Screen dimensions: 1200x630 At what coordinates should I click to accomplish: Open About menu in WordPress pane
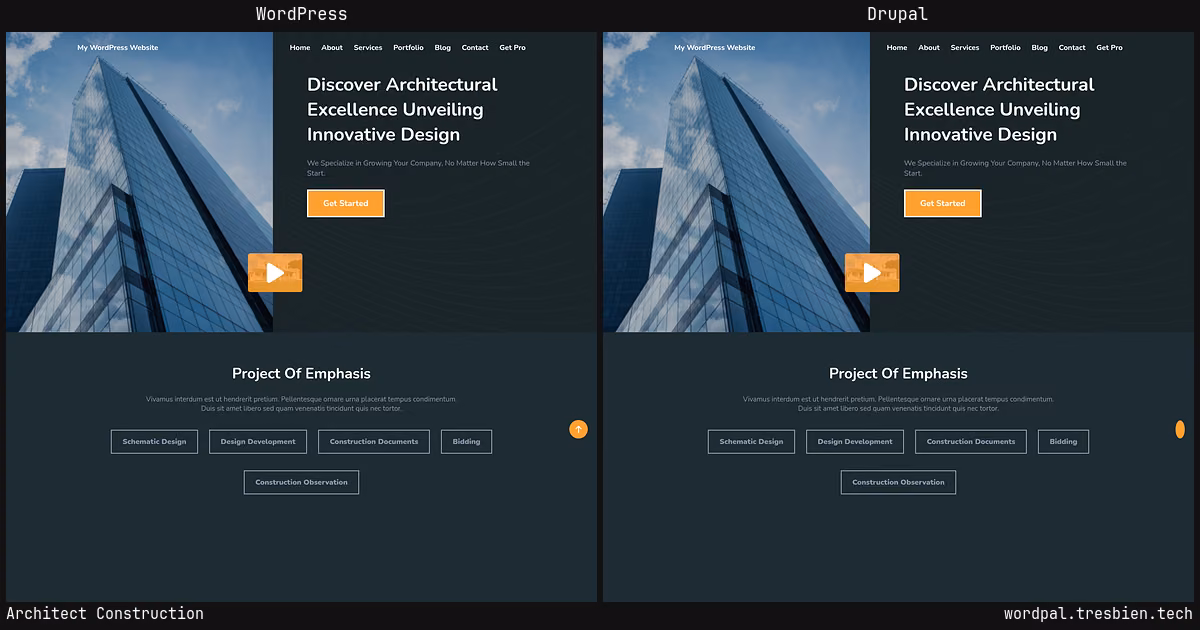[332, 48]
